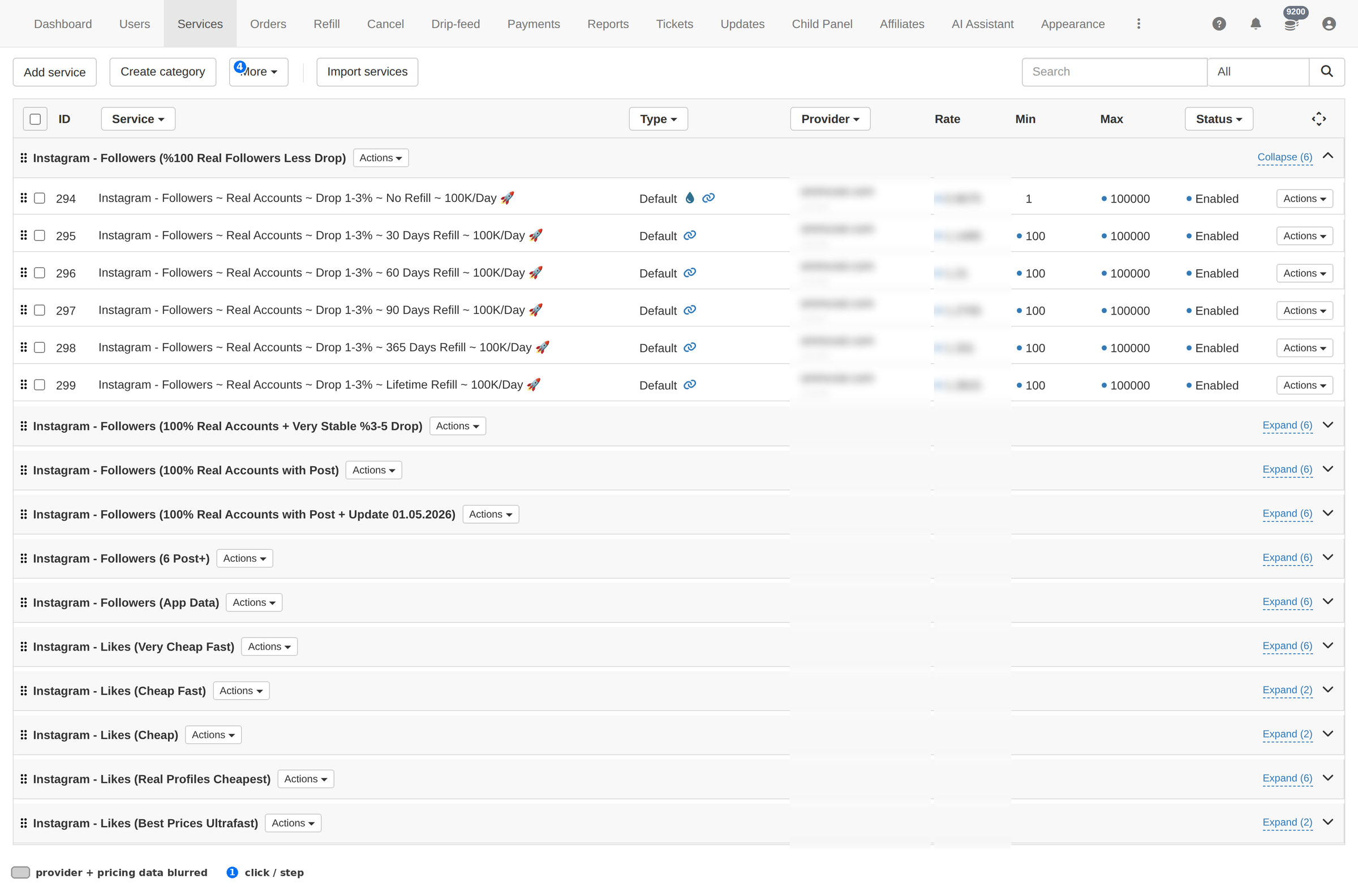Click Enabled status of service 294
The height and width of the screenshot is (896, 1358).
point(1216,199)
